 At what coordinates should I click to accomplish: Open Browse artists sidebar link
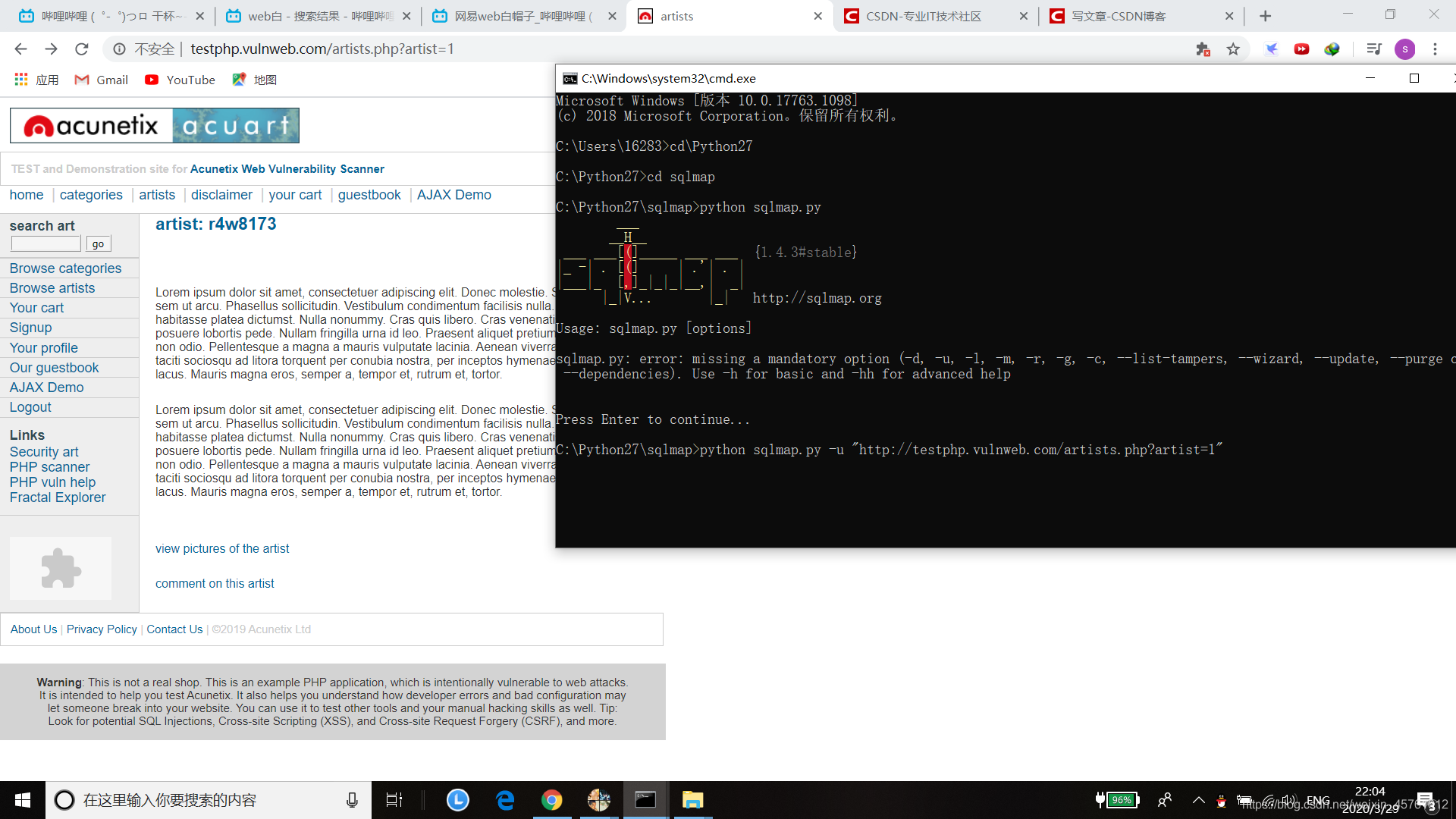tap(52, 288)
